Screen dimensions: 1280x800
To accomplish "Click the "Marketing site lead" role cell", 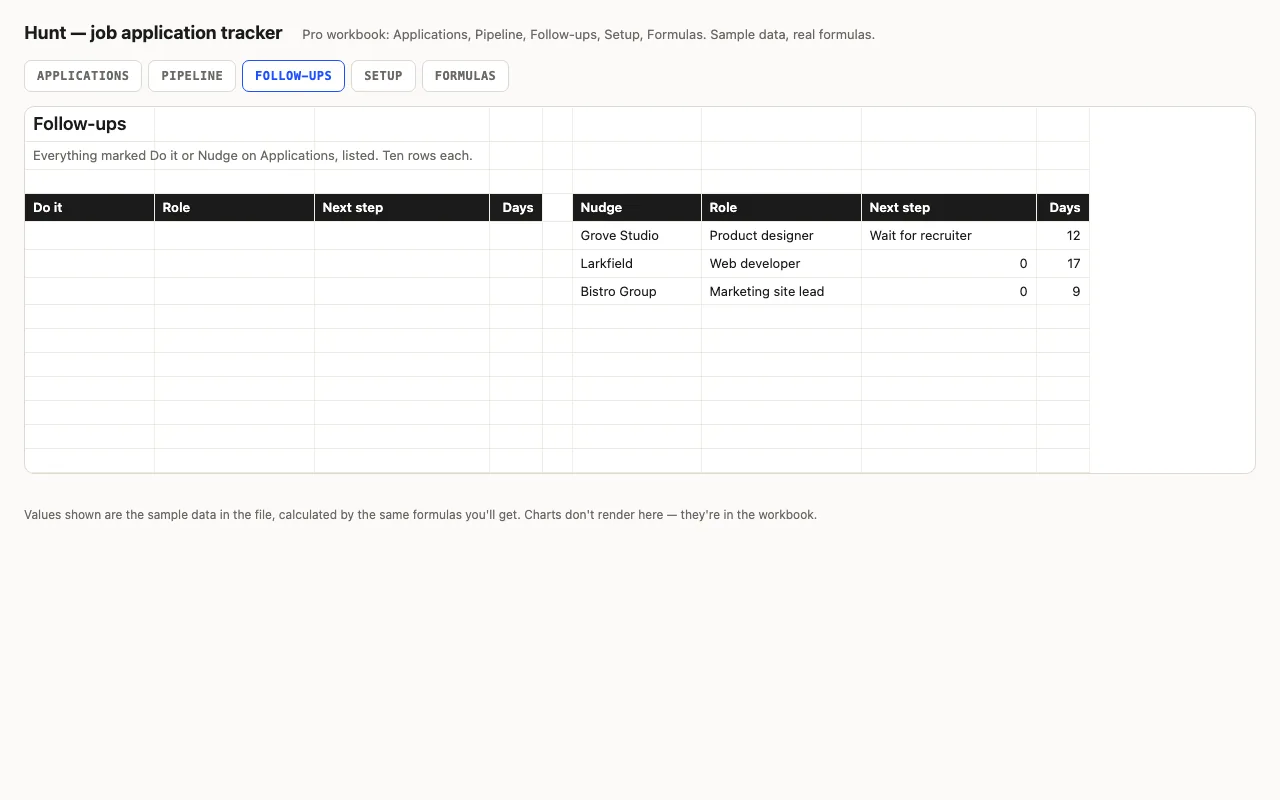I will (782, 292).
